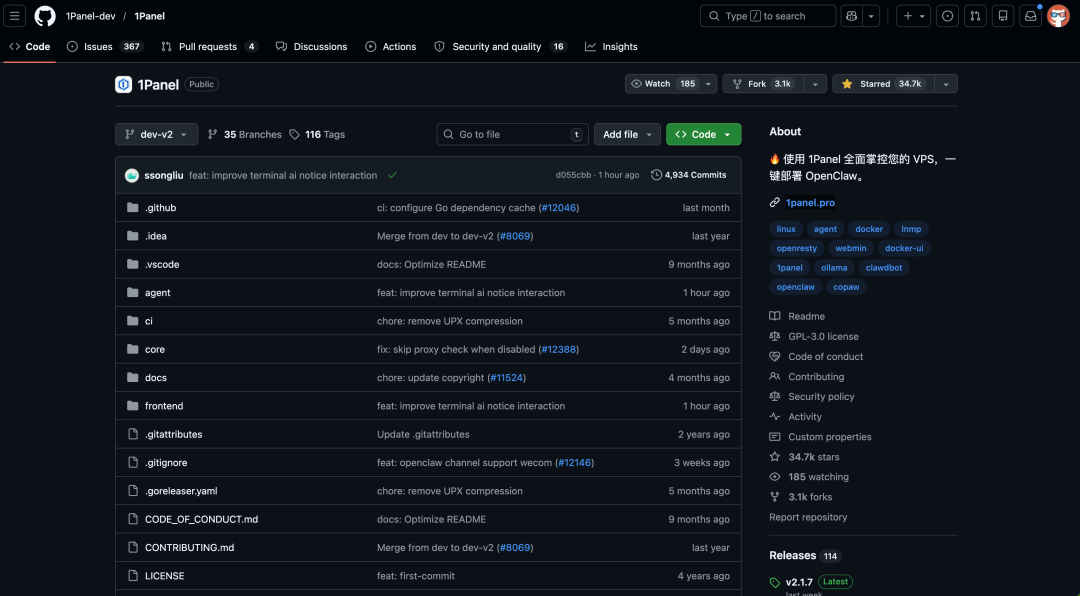This screenshot has height=596, width=1080.
Task: Open the Copilot dropdown arrow in header
Action: tap(871, 16)
